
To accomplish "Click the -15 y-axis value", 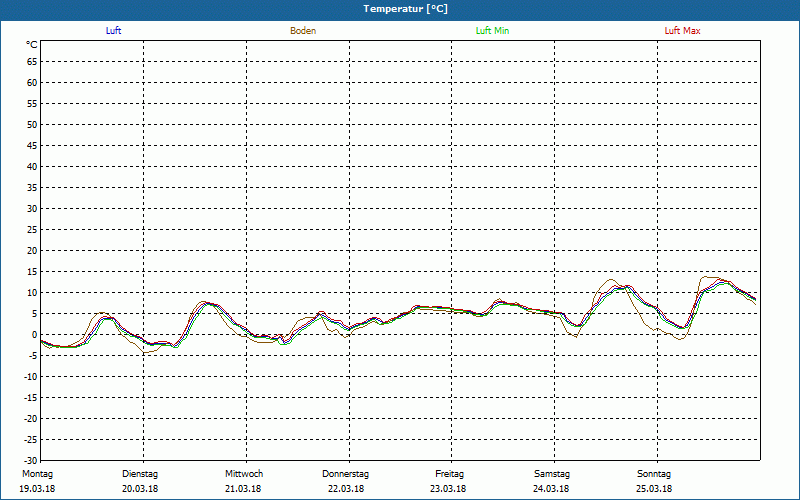I will [x=31, y=397].
